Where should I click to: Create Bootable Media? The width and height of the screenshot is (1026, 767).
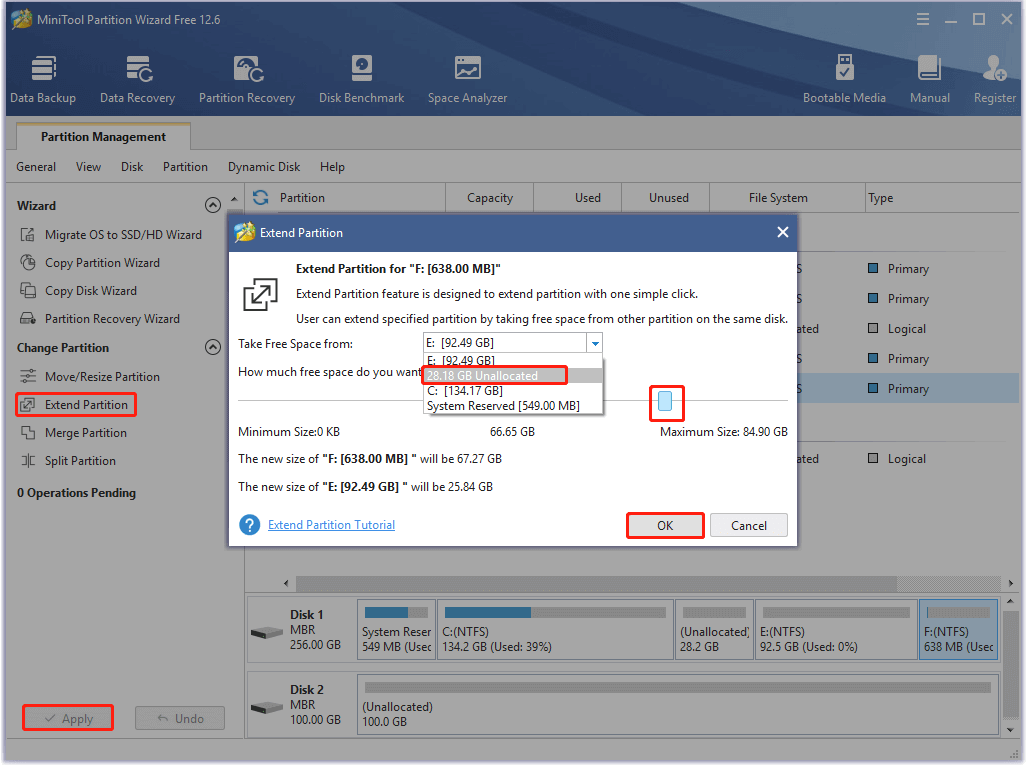(844, 79)
